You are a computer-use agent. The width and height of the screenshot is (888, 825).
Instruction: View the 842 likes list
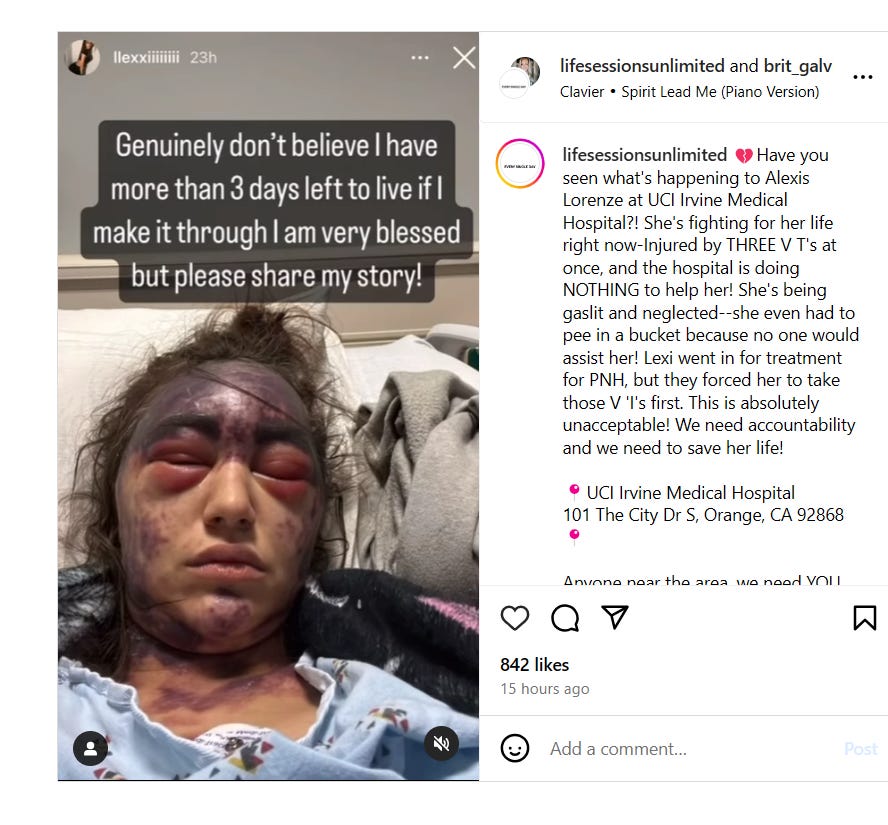pyautogui.click(x=534, y=665)
